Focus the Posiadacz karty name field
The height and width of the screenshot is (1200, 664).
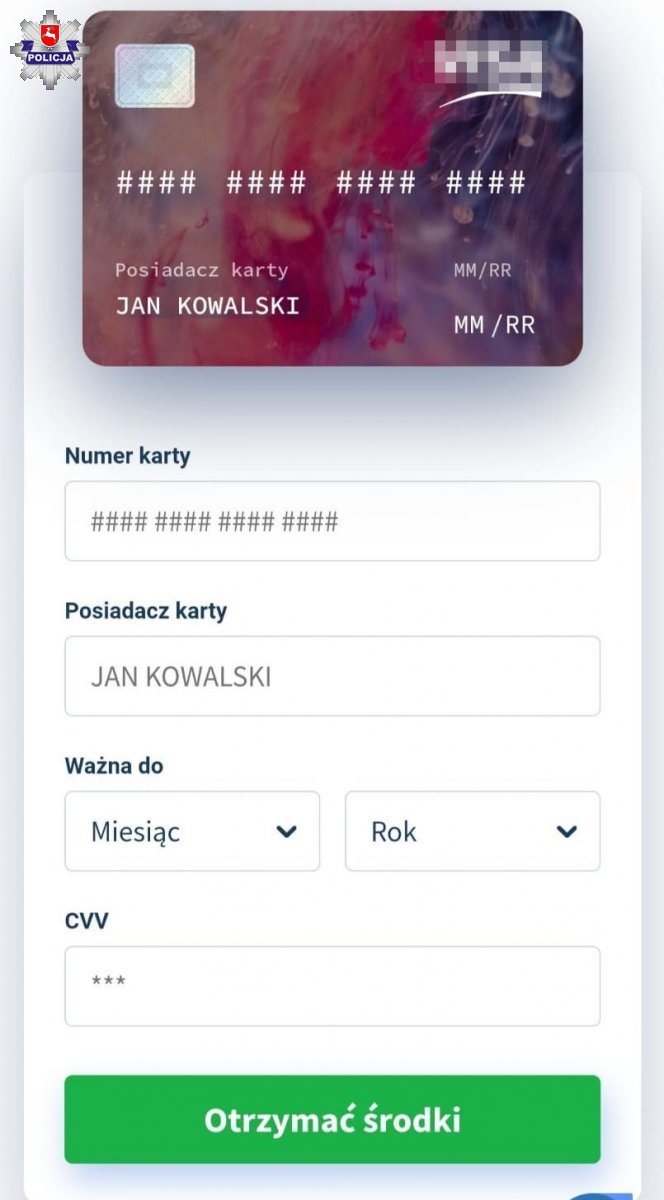[x=332, y=676]
